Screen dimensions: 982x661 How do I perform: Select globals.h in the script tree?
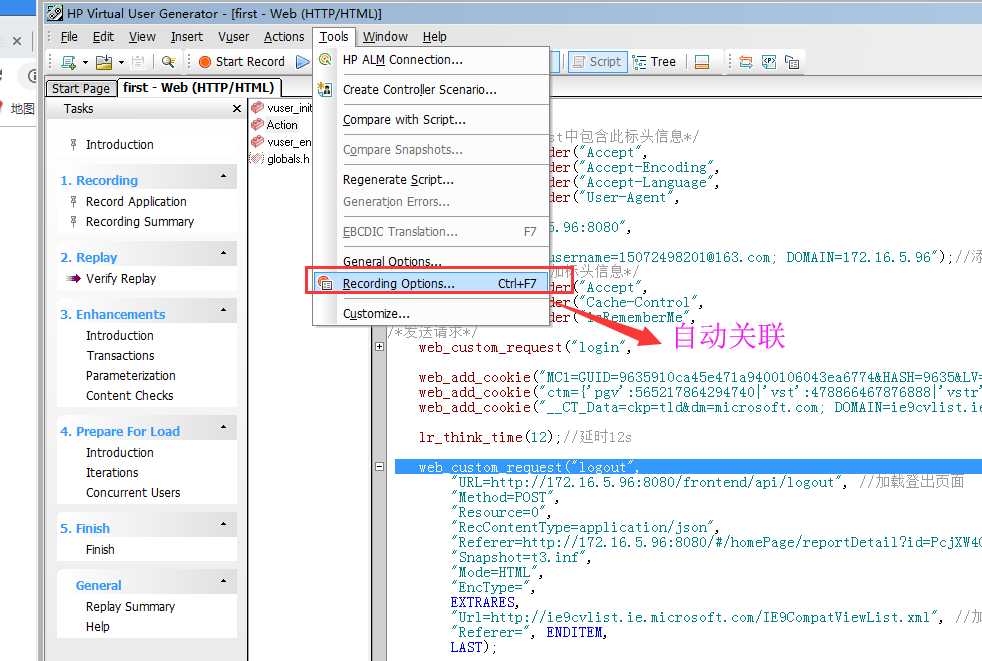288,159
